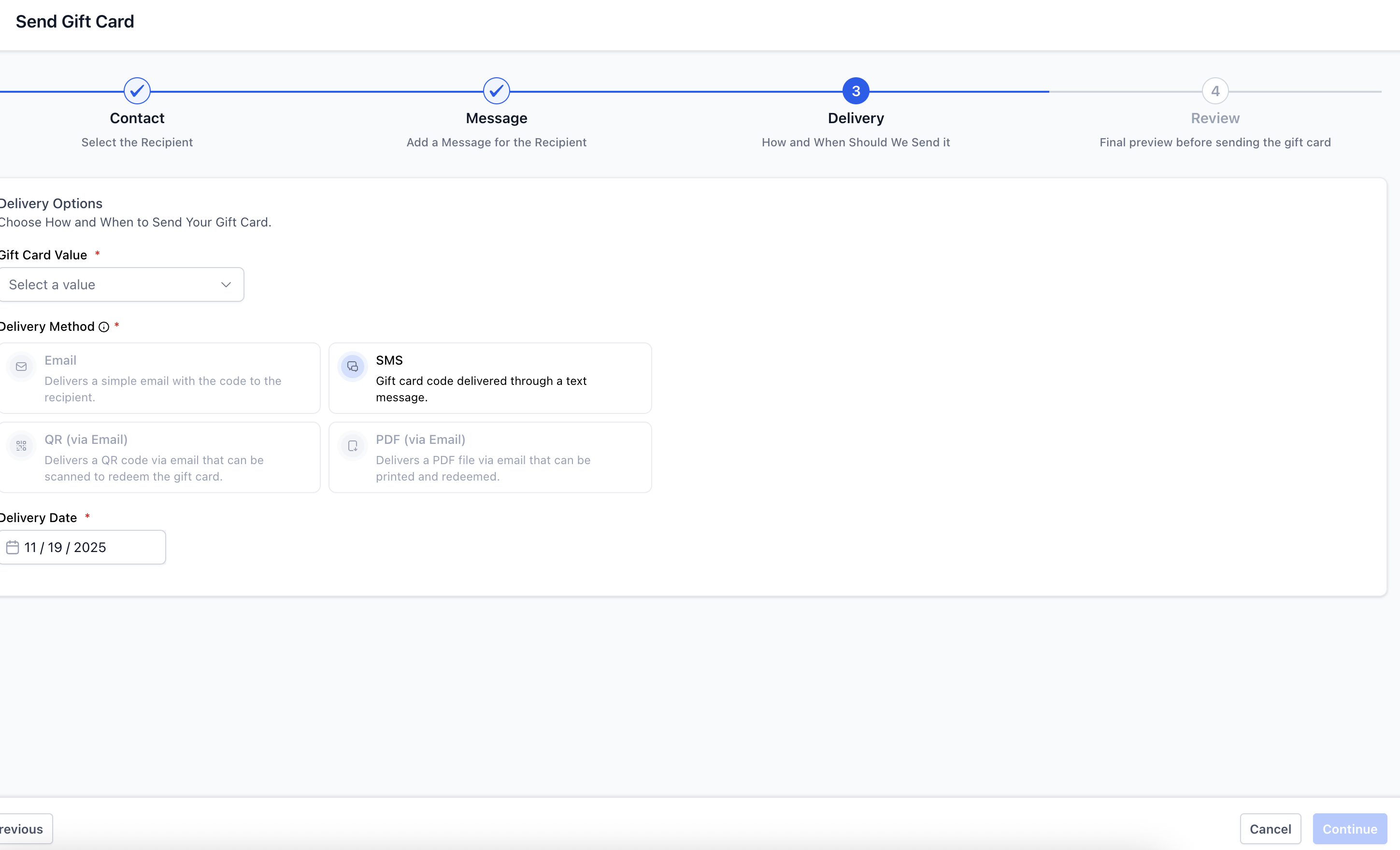Click the PDF file download icon
Viewport: 1400px width, 850px height.
[x=352, y=446]
